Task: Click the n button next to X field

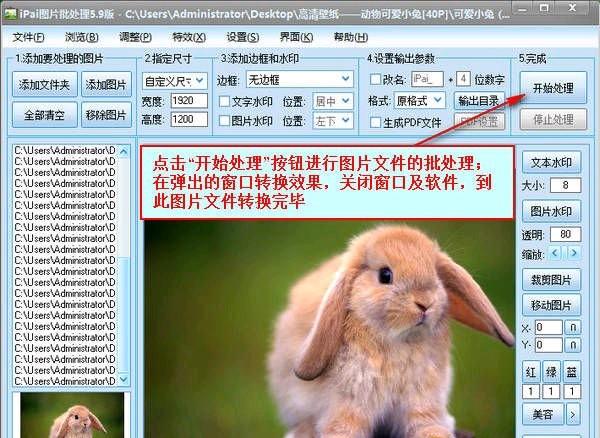Action: 573,327
